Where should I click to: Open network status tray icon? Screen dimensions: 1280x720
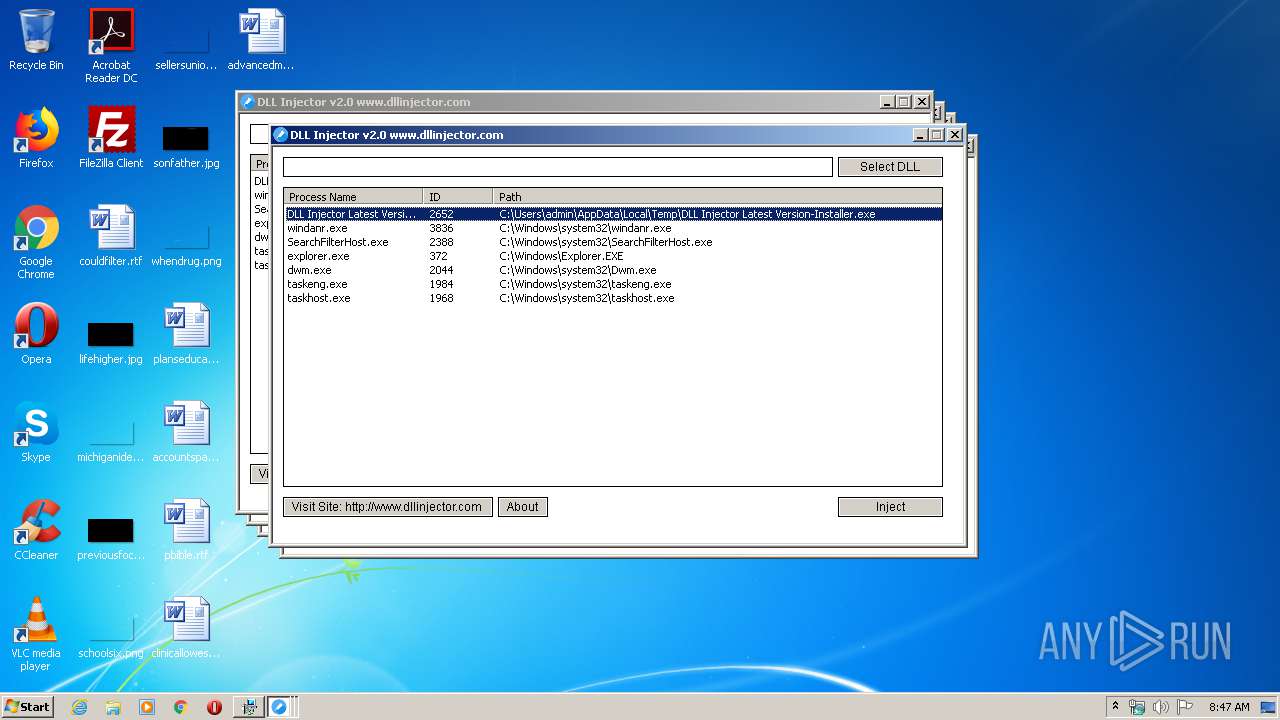[x=1137, y=707]
